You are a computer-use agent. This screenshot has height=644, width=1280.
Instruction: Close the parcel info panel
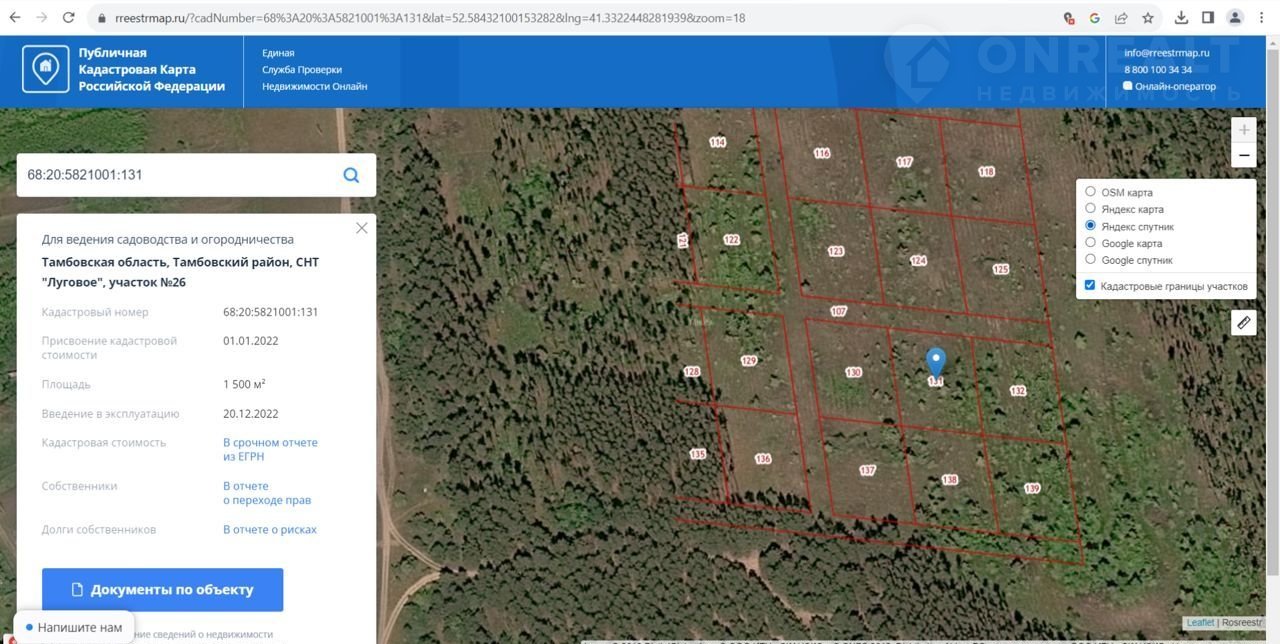[362, 228]
